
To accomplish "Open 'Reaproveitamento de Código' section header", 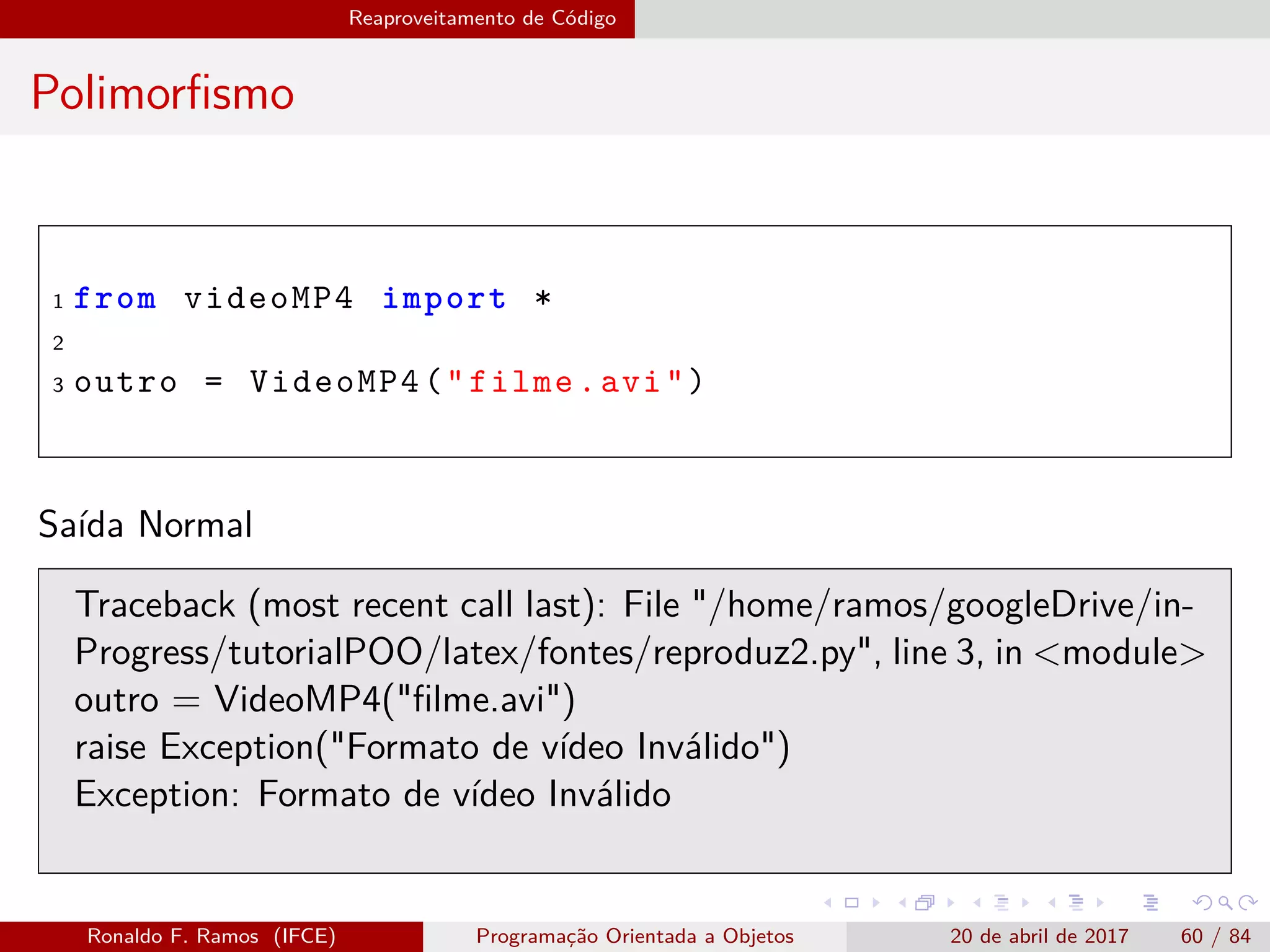I will point(482,18).
